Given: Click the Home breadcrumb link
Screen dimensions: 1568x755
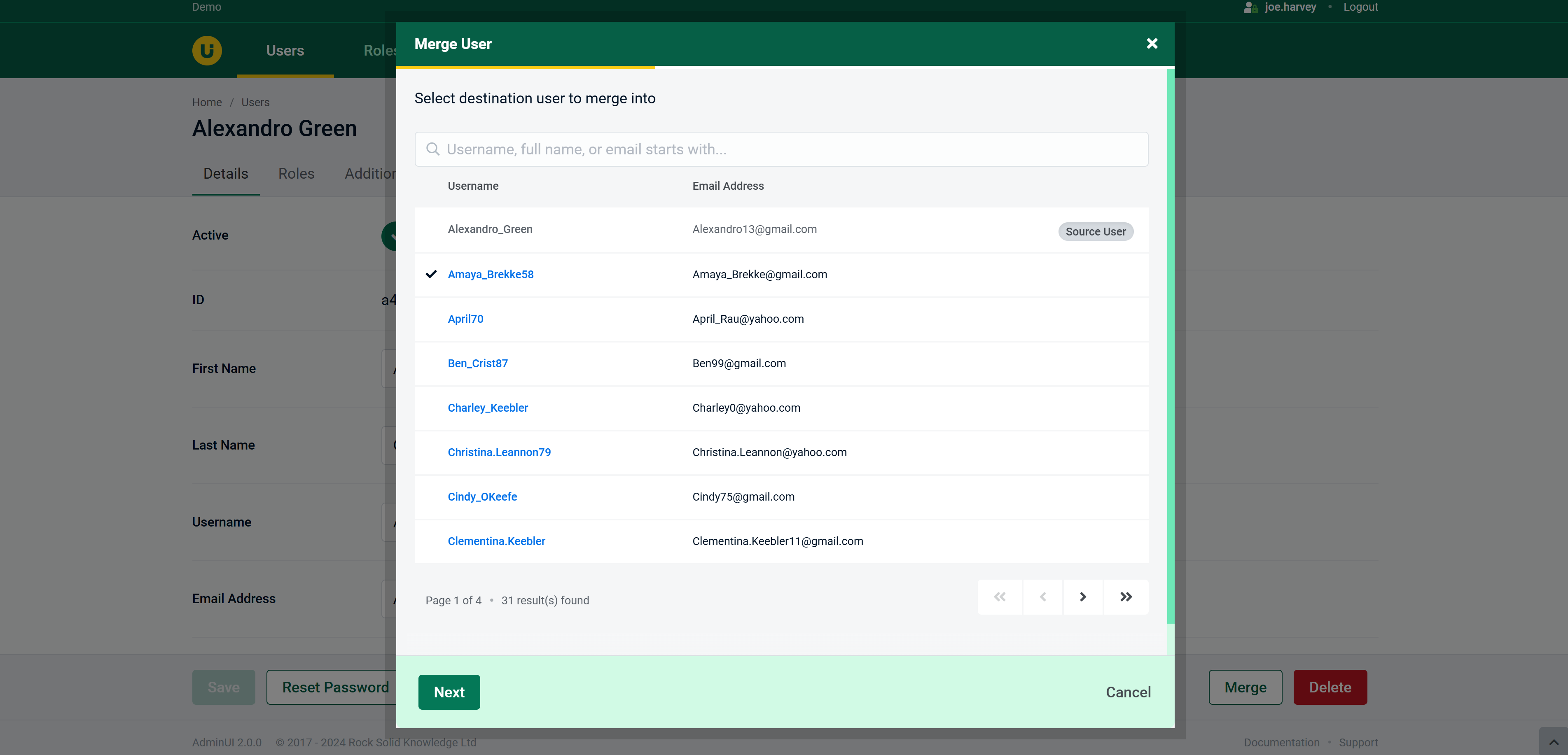Looking at the screenshot, I should (x=207, y=102).
